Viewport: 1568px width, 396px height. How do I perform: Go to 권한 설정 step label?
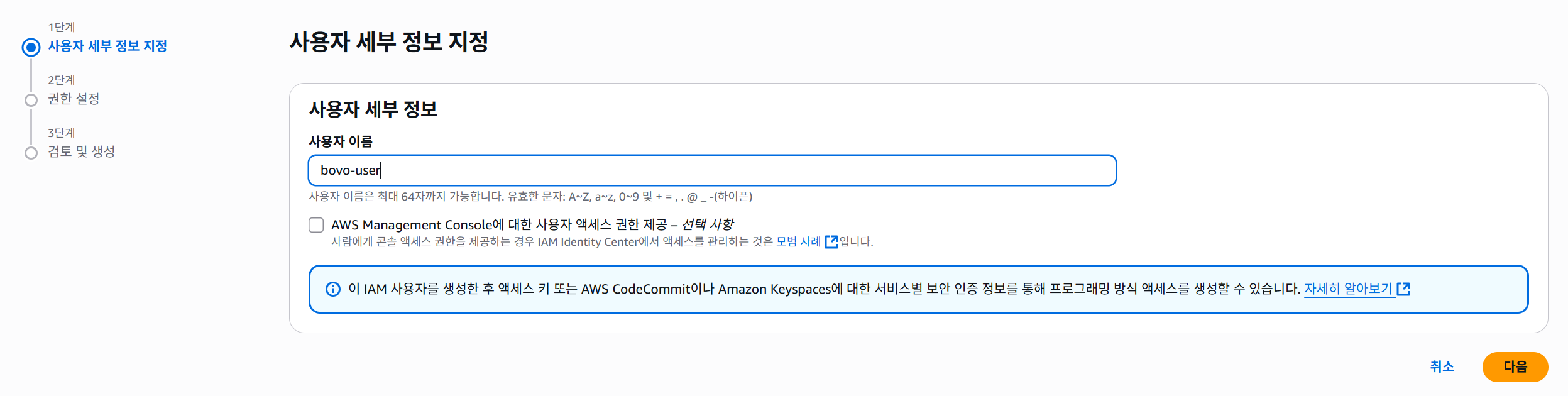[x=74, y=99]
